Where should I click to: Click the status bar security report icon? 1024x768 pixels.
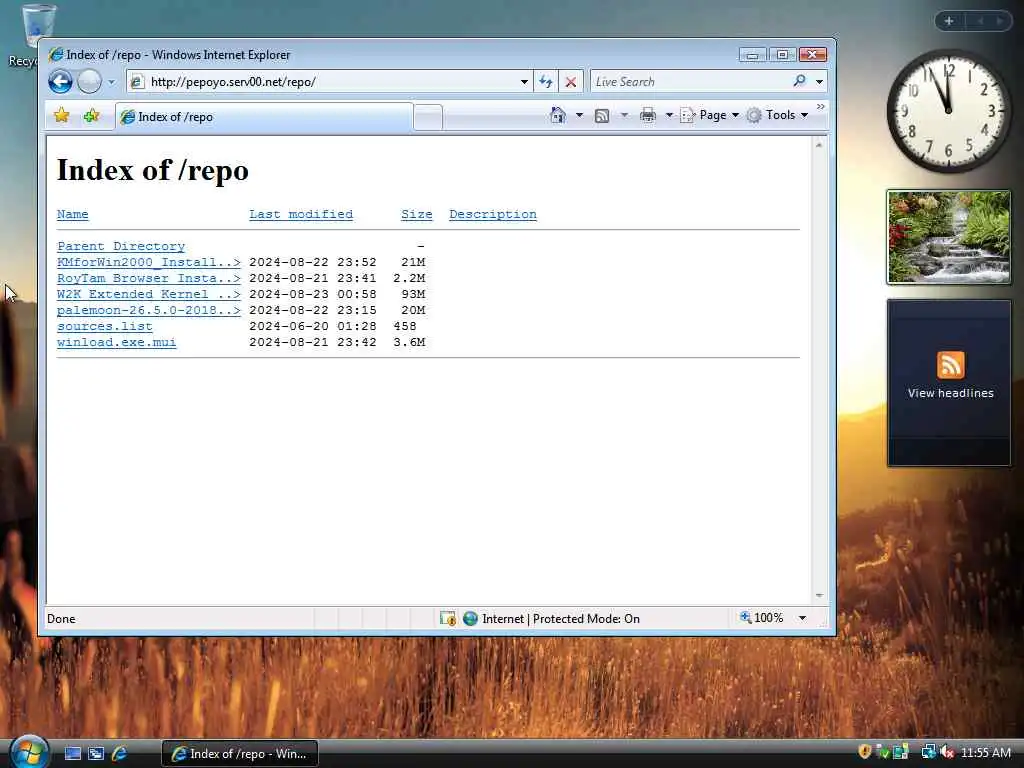[x=447, y=618]
